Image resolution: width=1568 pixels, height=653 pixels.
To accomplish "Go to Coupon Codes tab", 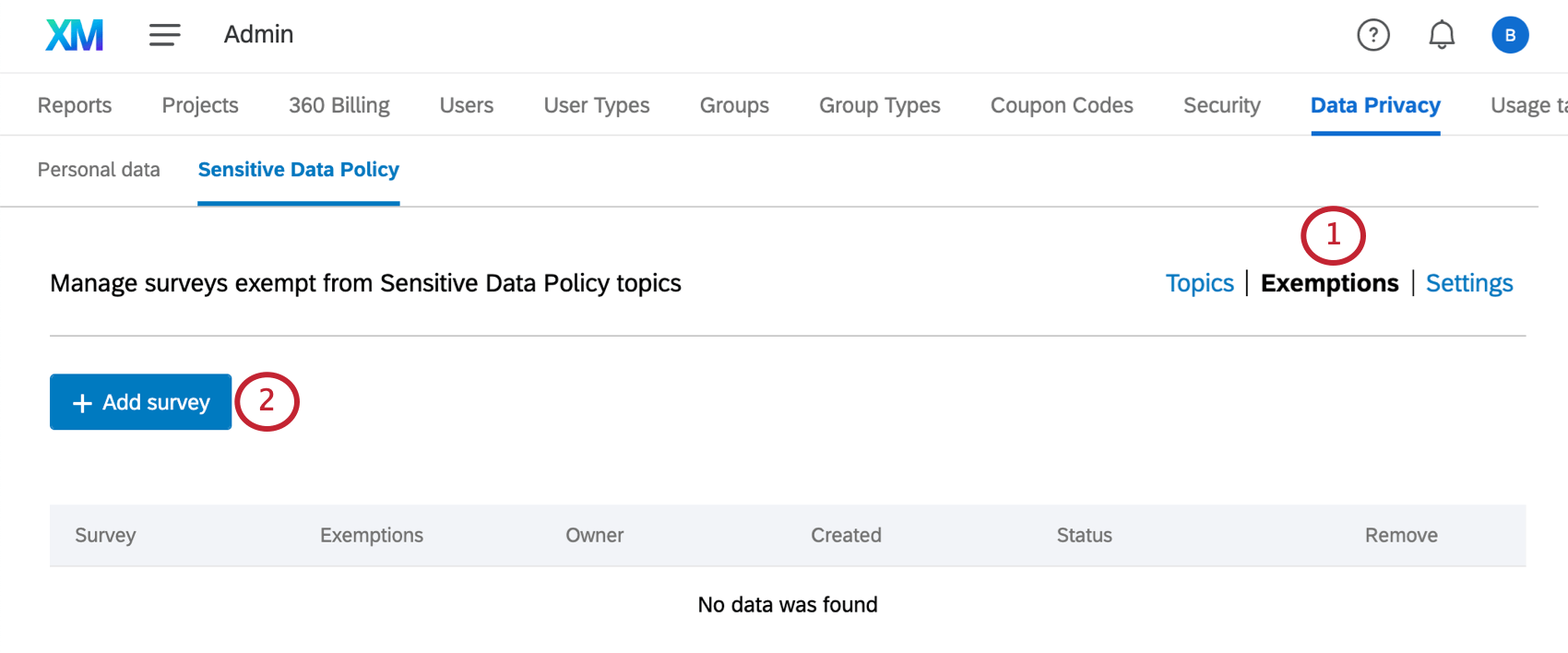I will pos(1062,105).
